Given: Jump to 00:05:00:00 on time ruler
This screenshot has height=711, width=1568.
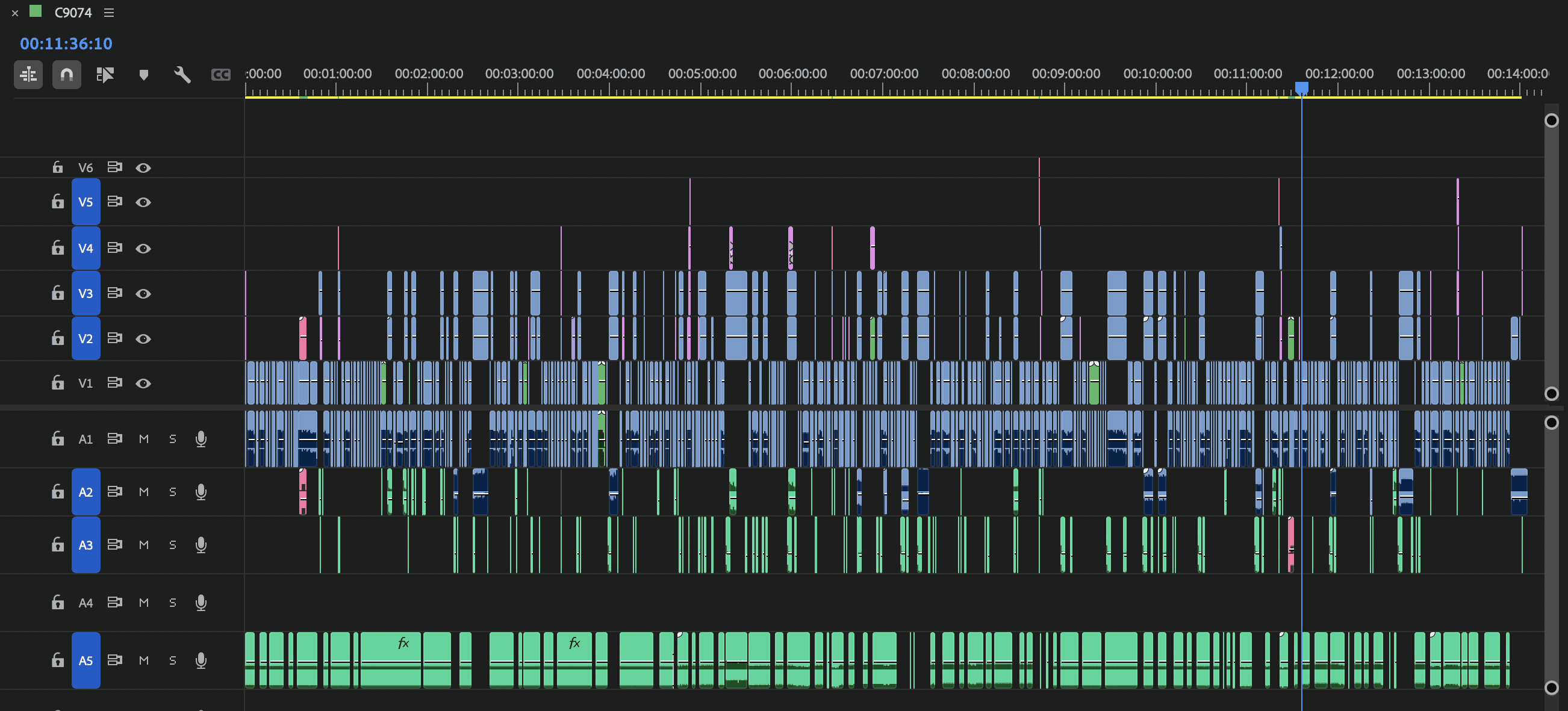Looking at the screenshot, I should [702, 73].
